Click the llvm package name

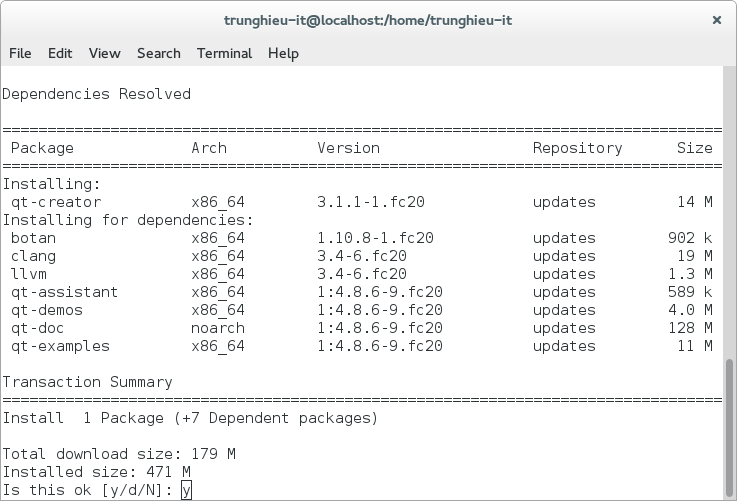[x=29, y=274]
